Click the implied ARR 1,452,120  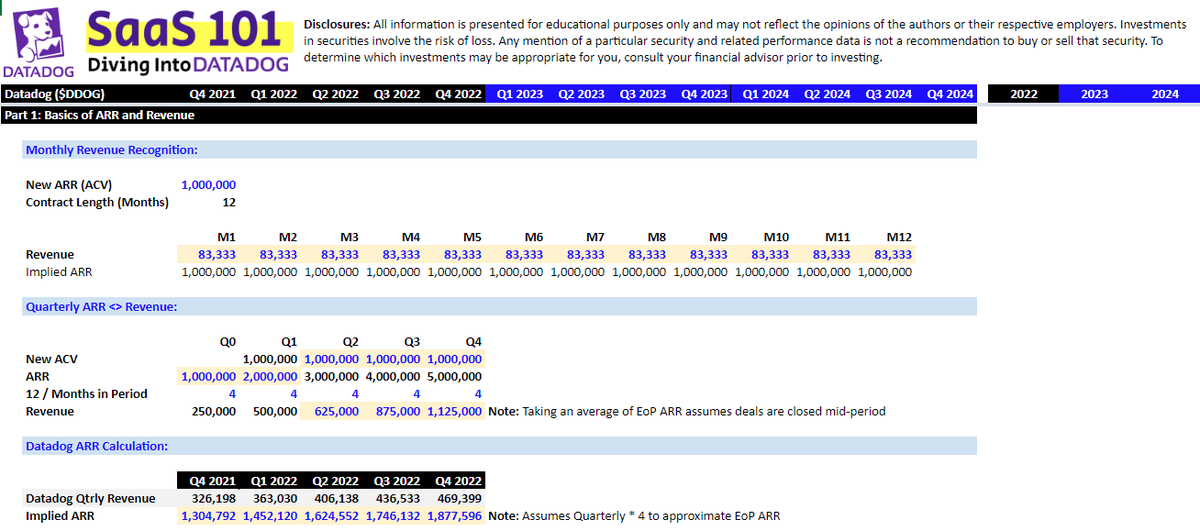tap(270, 516)
